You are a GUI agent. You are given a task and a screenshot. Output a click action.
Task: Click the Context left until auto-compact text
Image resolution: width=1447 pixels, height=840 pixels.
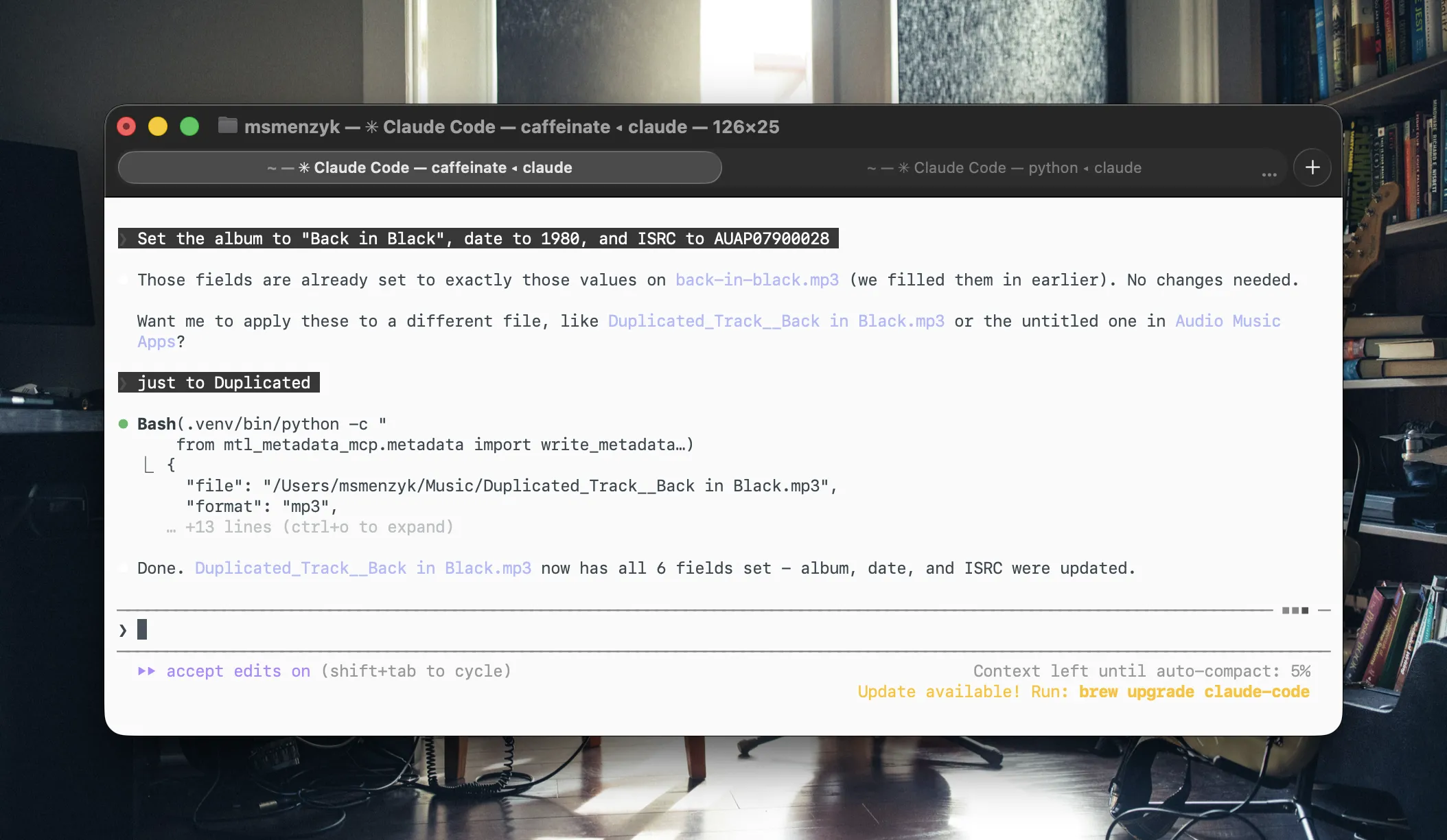point(1142,671)
